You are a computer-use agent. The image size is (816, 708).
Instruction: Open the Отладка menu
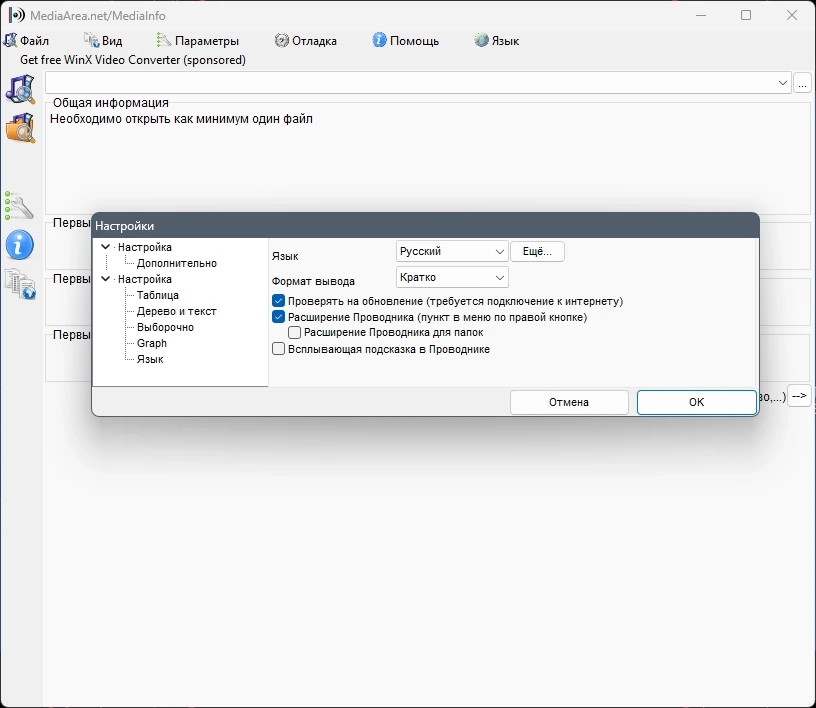coord(306,41)
